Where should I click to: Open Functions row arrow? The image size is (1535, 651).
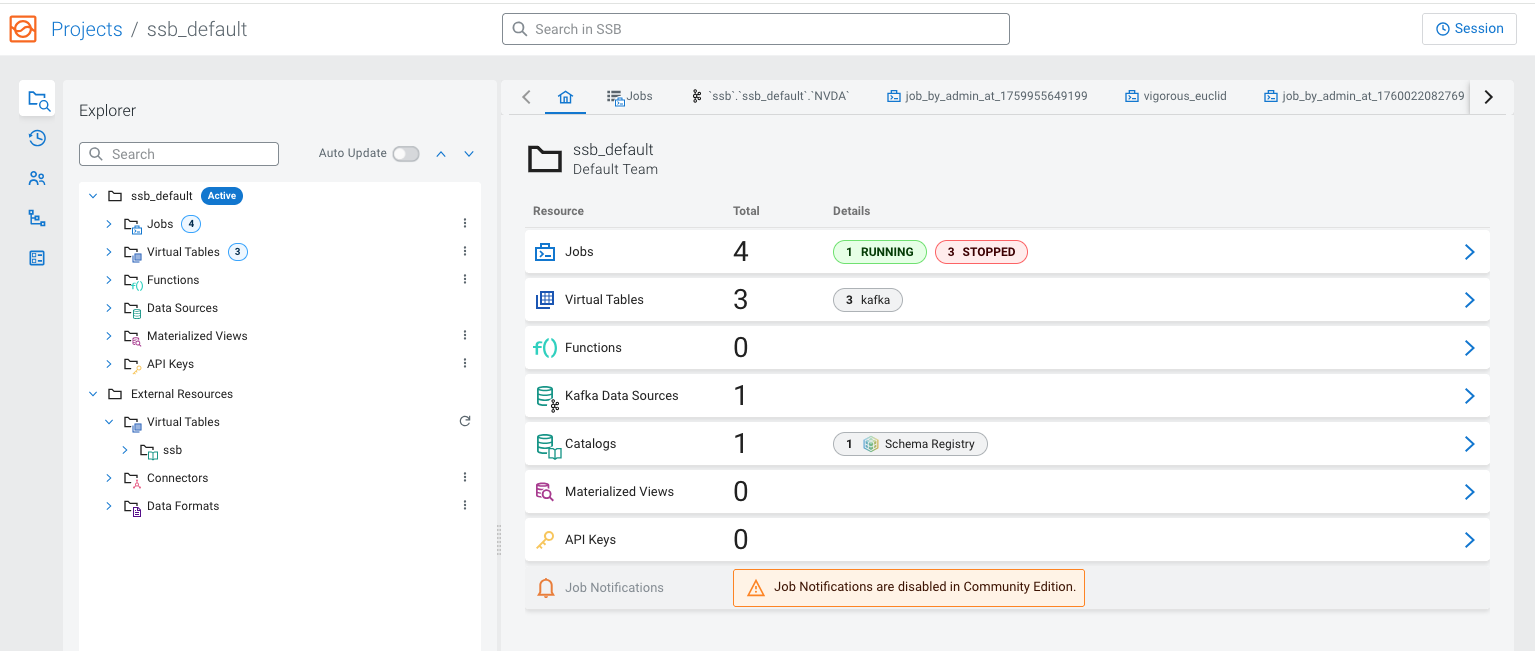[1469, 348]
